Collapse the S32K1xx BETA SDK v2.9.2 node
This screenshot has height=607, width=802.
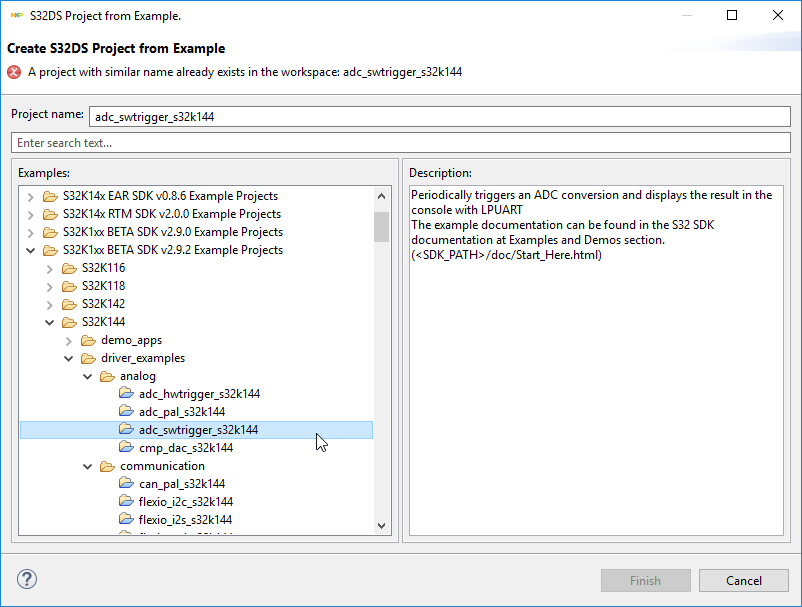[x=31, y=250]
